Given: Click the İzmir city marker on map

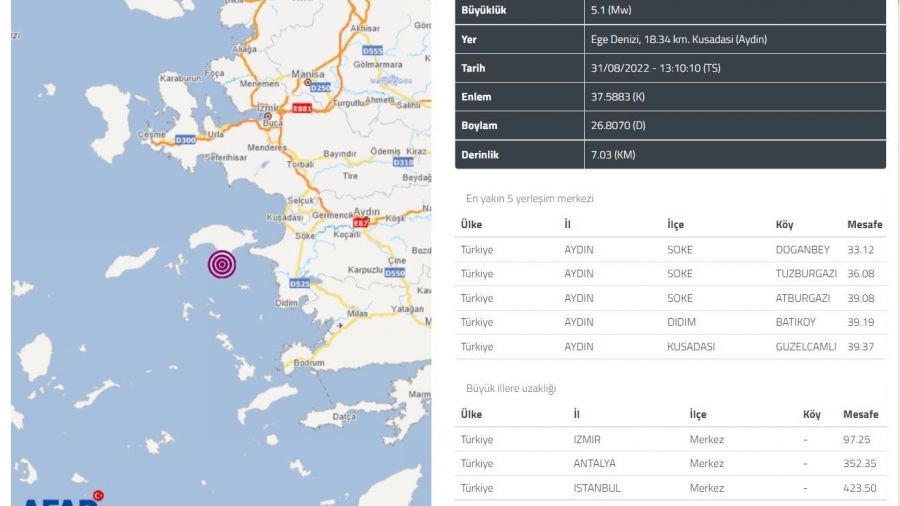Looking at the screenshot, I should 267,116.
